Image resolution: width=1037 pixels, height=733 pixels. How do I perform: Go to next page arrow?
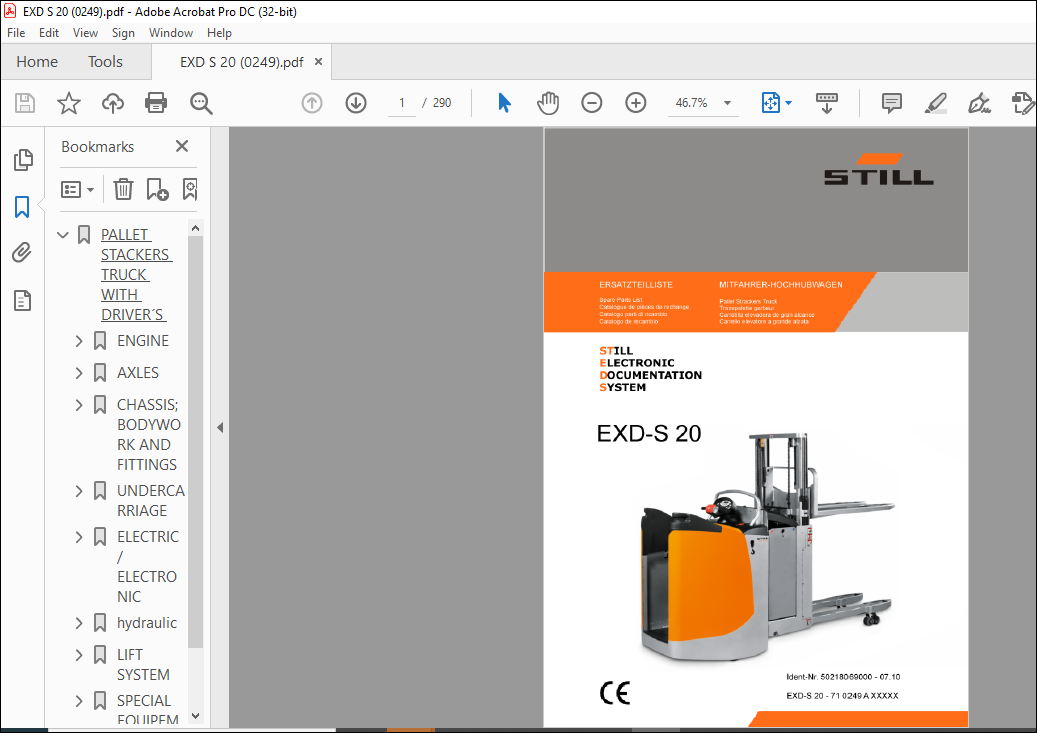click(356, 103)
